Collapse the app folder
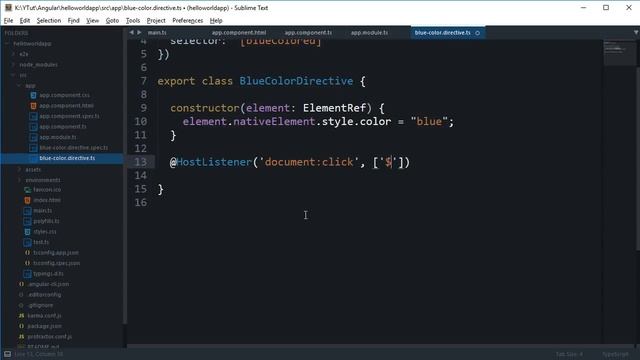The width and height of the screenshot is (640, 360). 19,86
